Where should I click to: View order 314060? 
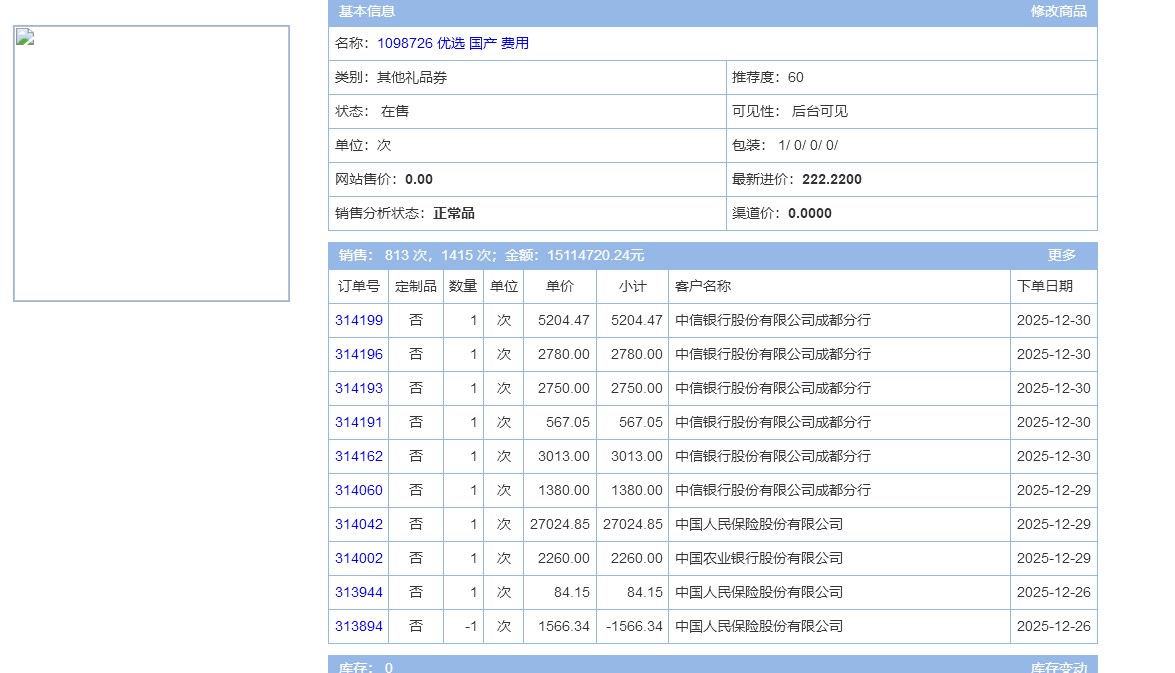click(359, 491)
